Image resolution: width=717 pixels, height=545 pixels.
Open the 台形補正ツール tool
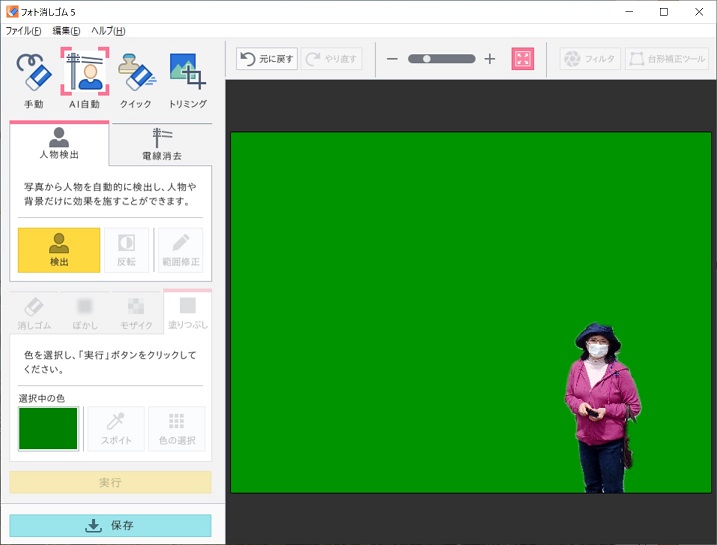[x=667, y=59]
